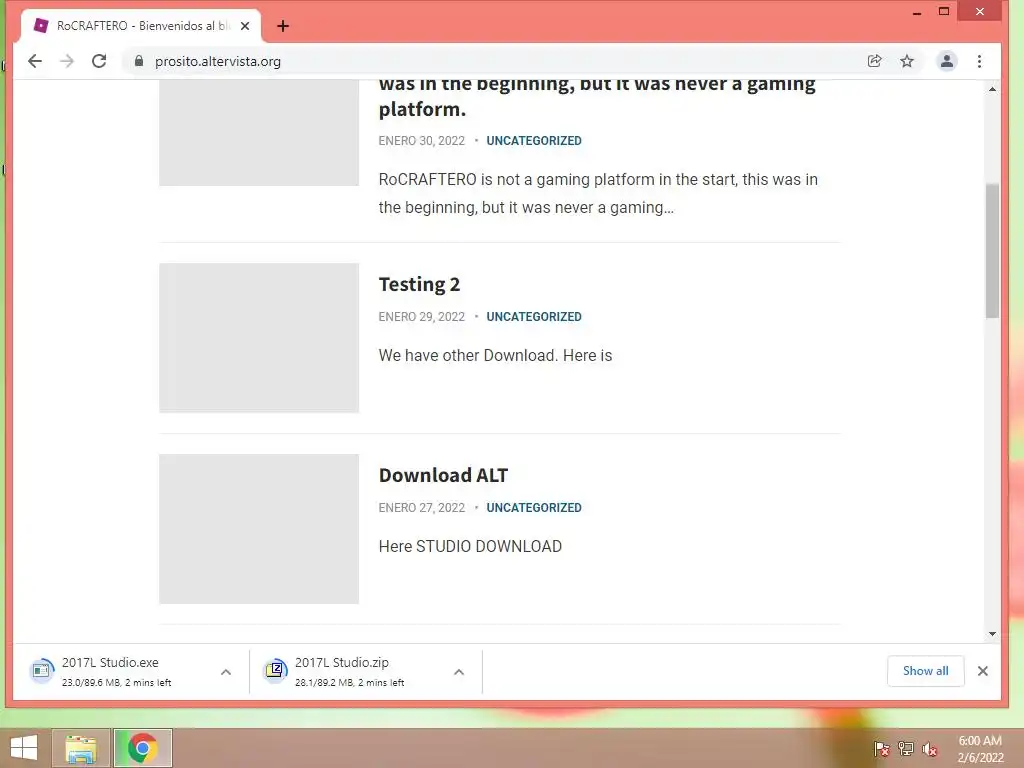Click the ENERO 29, 2022 date

(421, 317)
